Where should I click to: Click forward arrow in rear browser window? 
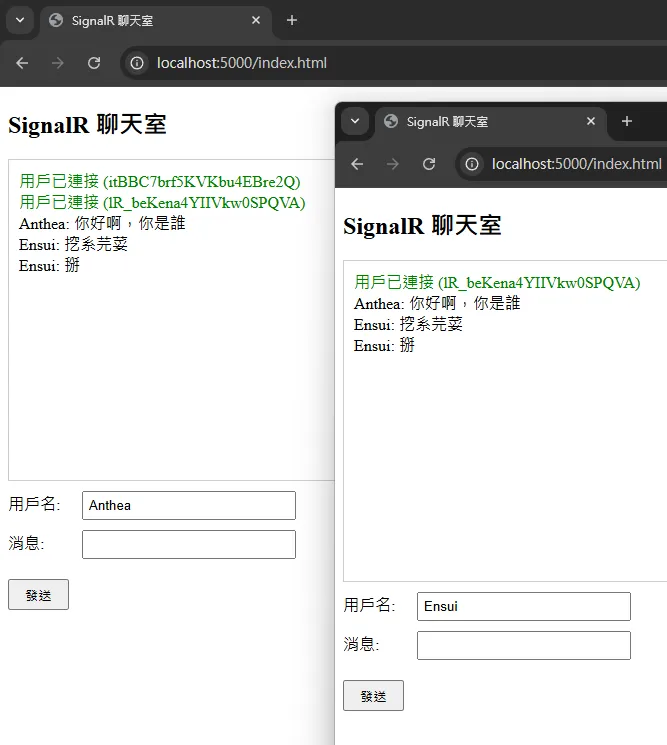[x=57, y=63]
